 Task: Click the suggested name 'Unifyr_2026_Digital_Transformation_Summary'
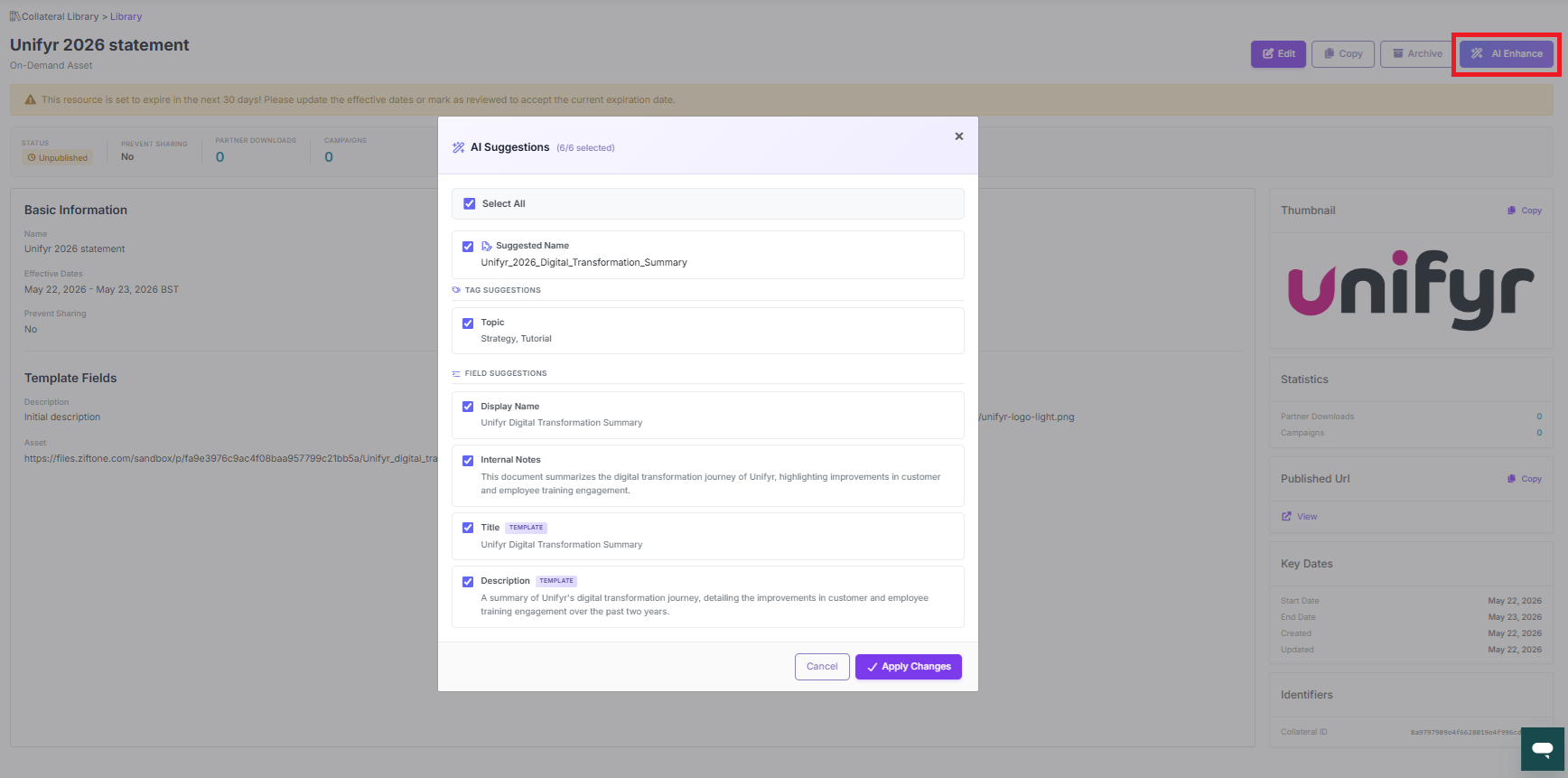pos(583,263)
